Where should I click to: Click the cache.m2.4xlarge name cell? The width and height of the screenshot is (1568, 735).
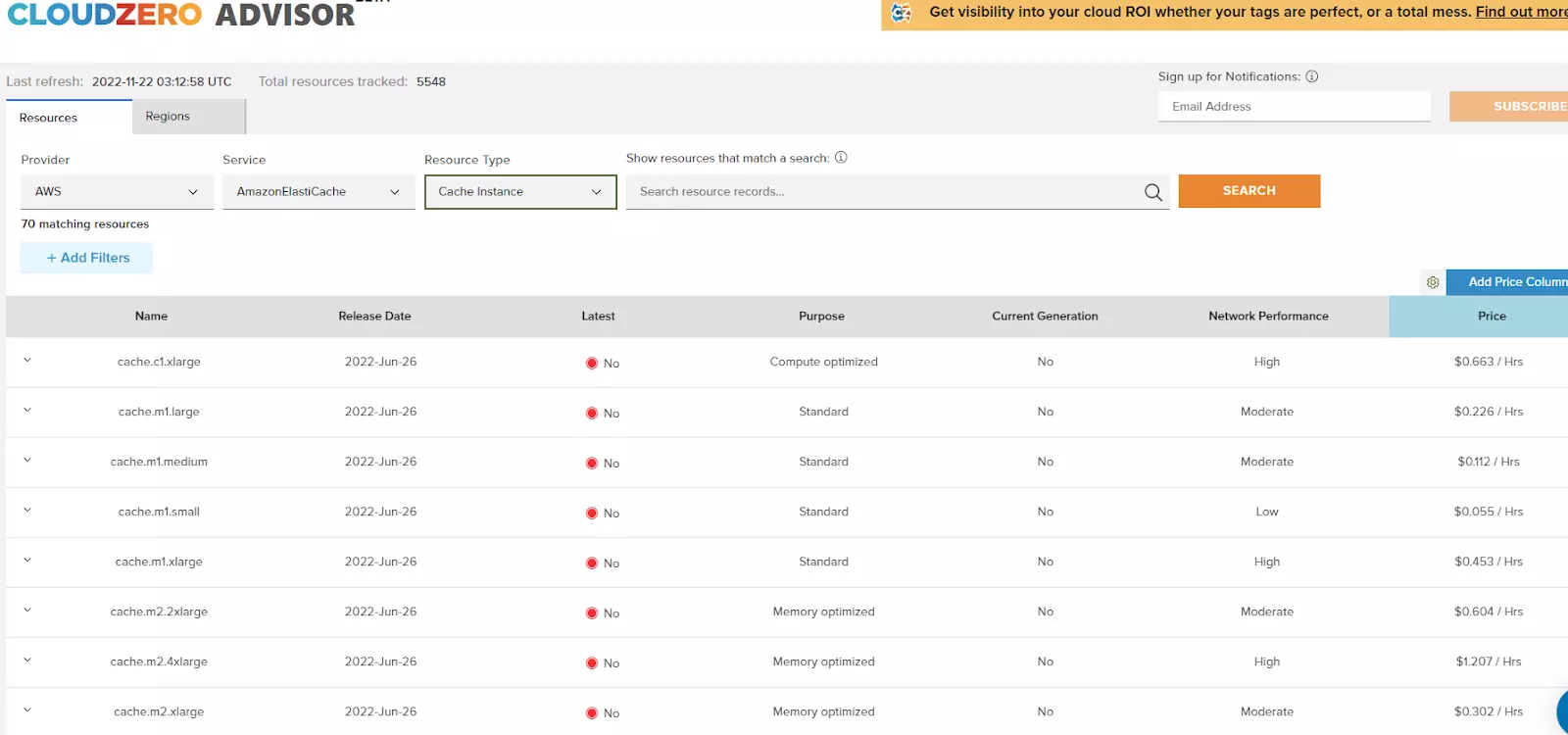coord(159,661)
